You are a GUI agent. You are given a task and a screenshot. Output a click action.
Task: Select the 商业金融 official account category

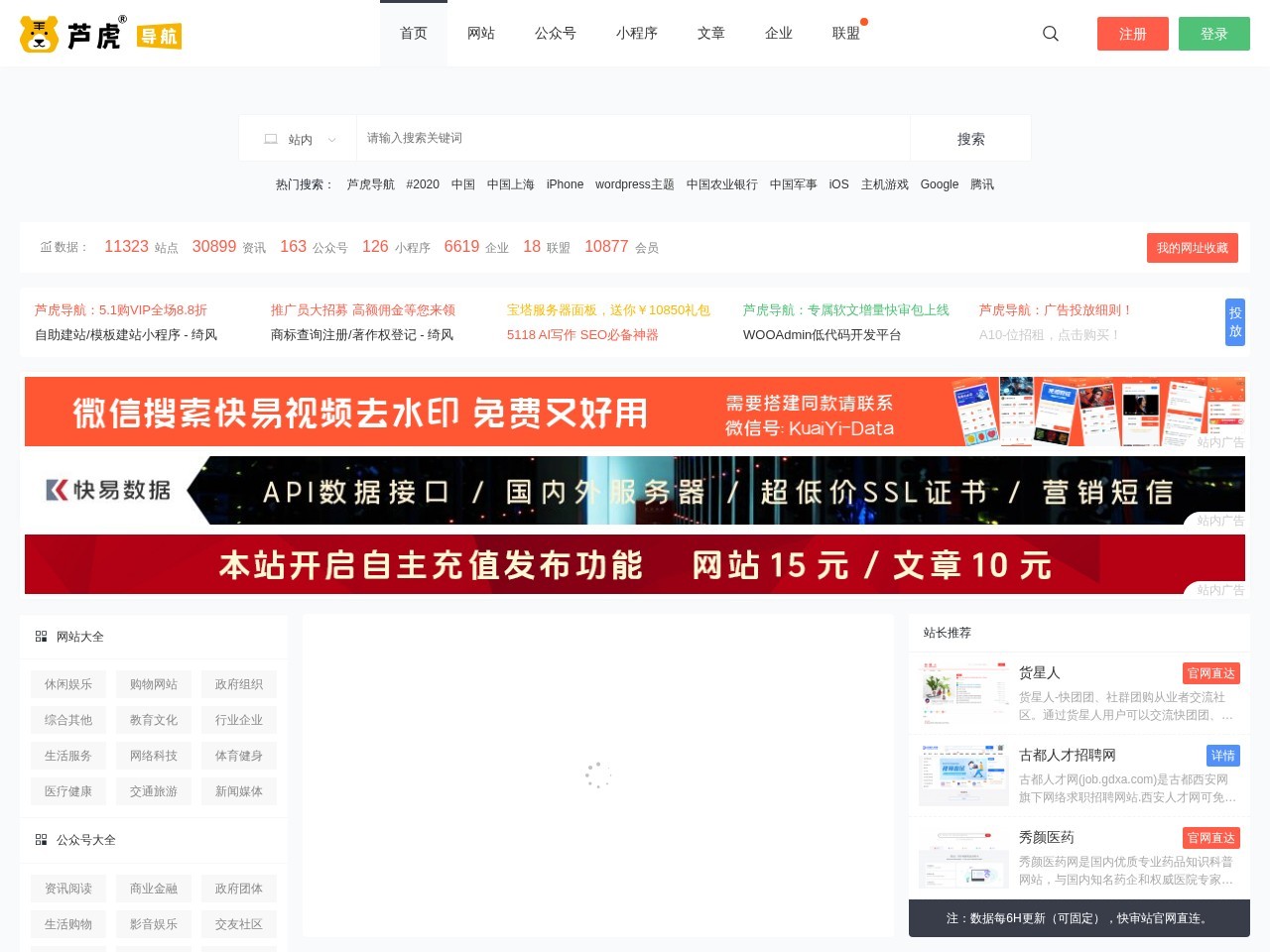pyautogui.click(x=154, y=889)
